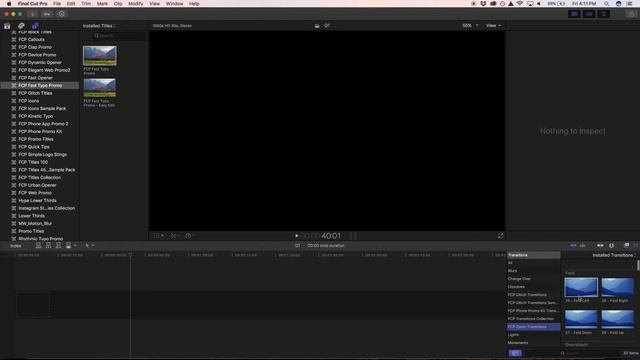
Task: Toggle the Timeline panel layout button
Action: (589, 14)
